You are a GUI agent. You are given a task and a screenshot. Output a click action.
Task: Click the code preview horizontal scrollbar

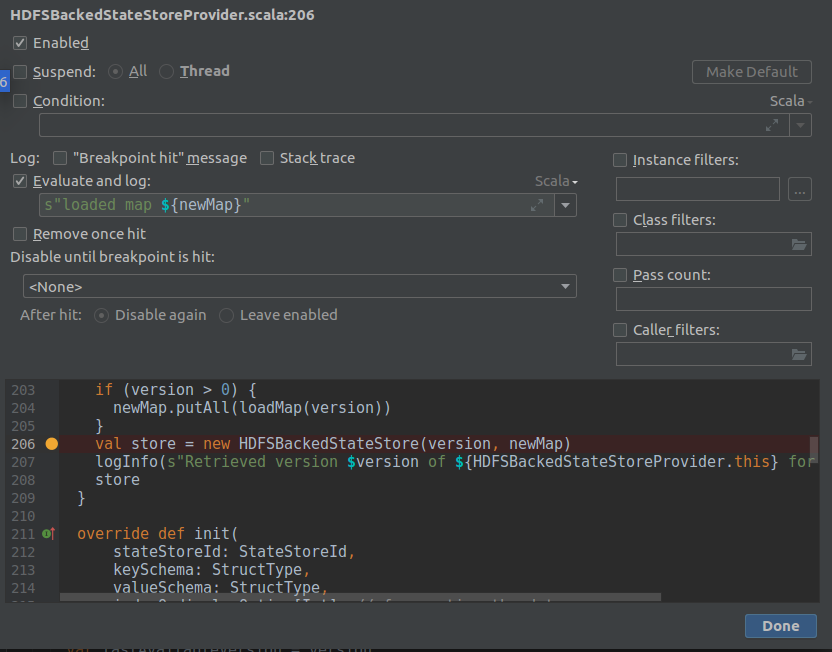coord(360,597)
